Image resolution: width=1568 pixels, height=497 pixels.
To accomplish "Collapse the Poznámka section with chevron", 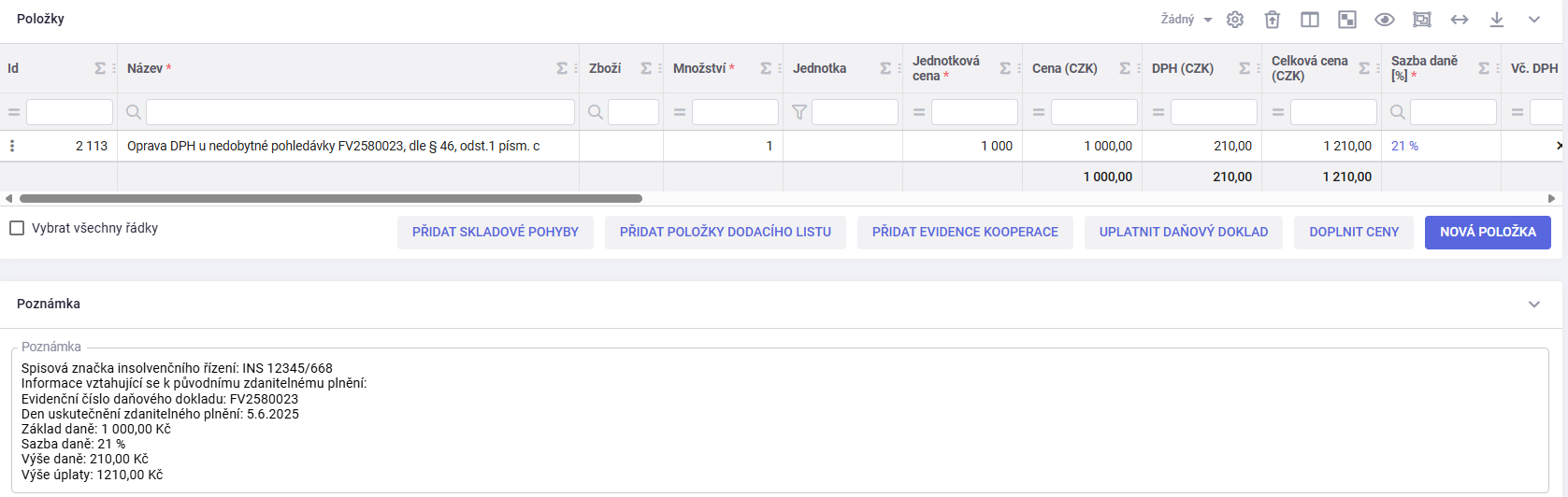I will pyautogui.click(x=1534, y=304).
